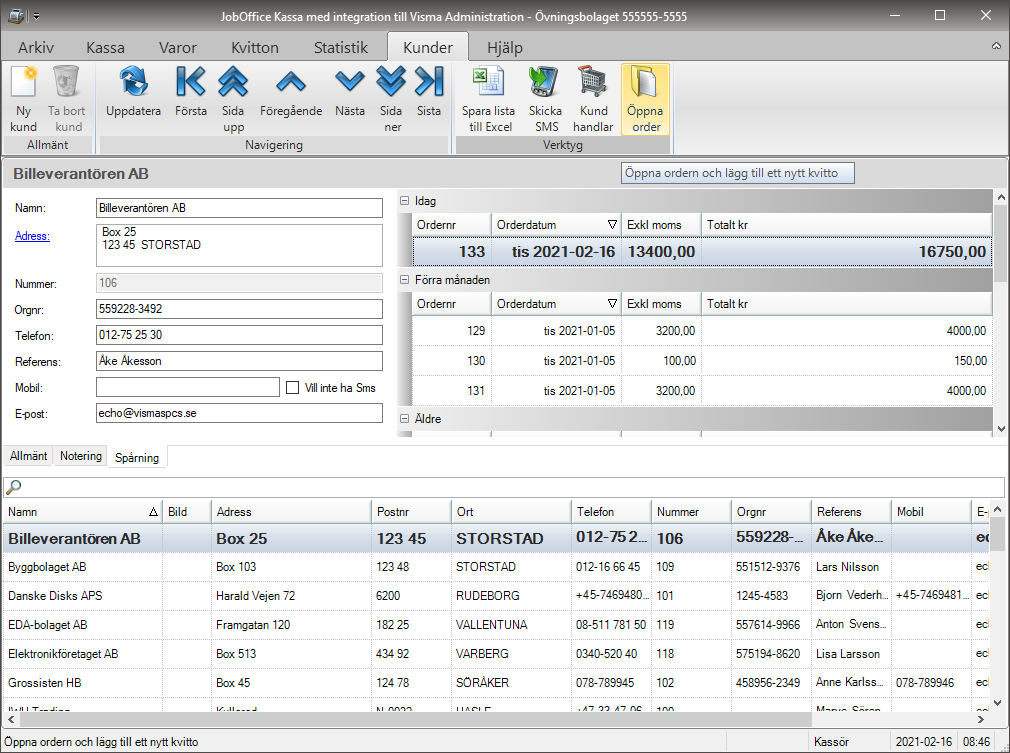Open the Kund handlar cart icon
Screen dimensions: 1010x753
593,99
